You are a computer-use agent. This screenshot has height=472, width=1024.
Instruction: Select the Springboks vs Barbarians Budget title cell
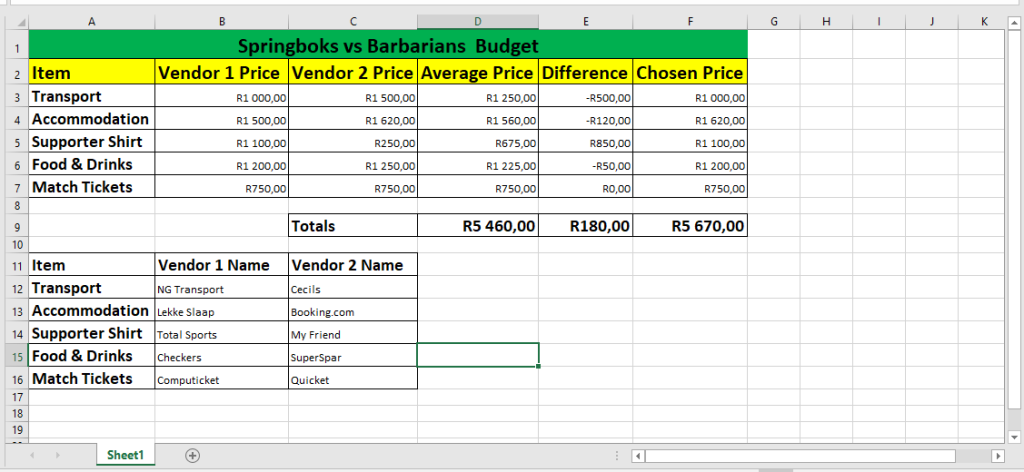click(388, 45)
